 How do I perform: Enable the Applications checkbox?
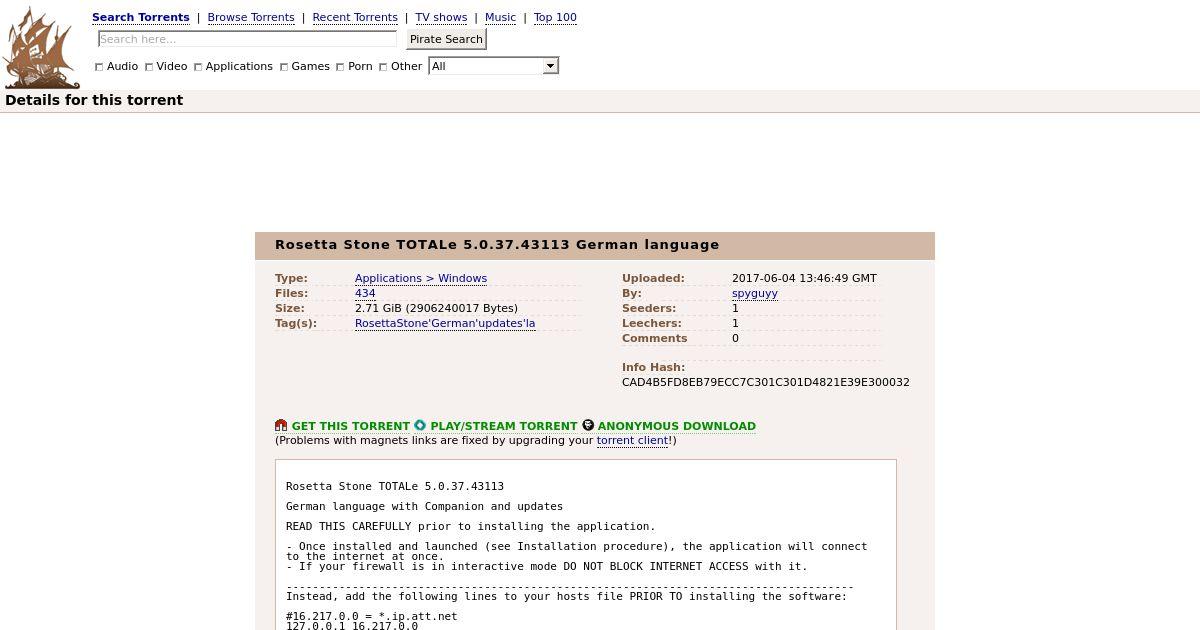198,67
